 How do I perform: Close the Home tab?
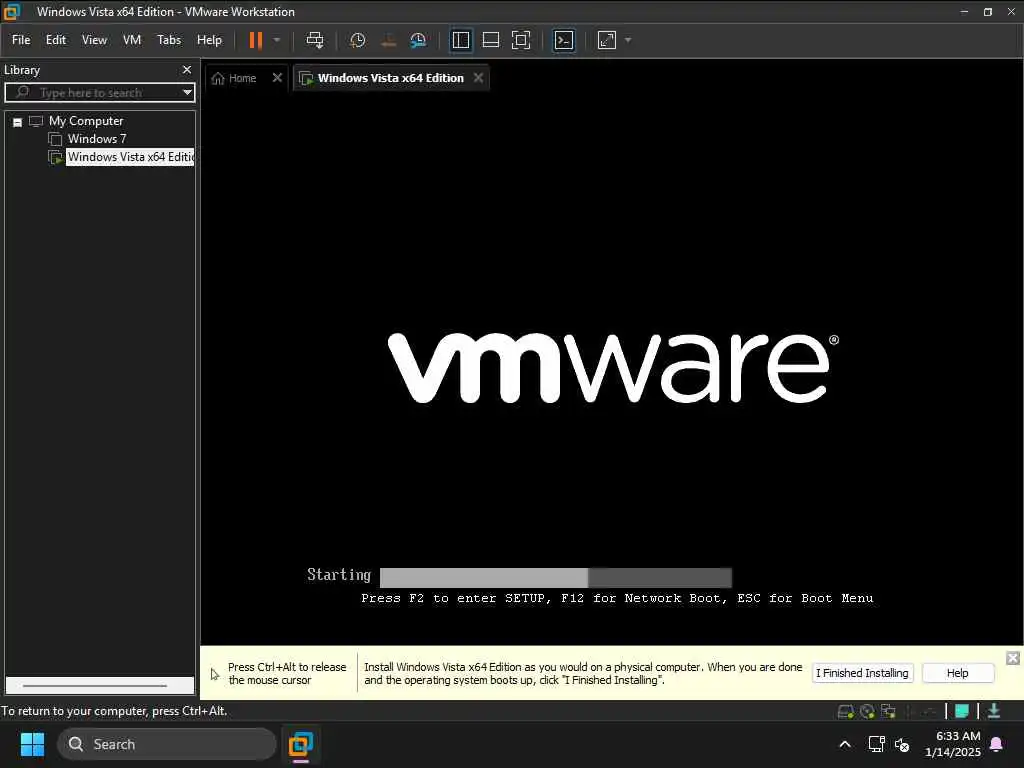point(277,78)
